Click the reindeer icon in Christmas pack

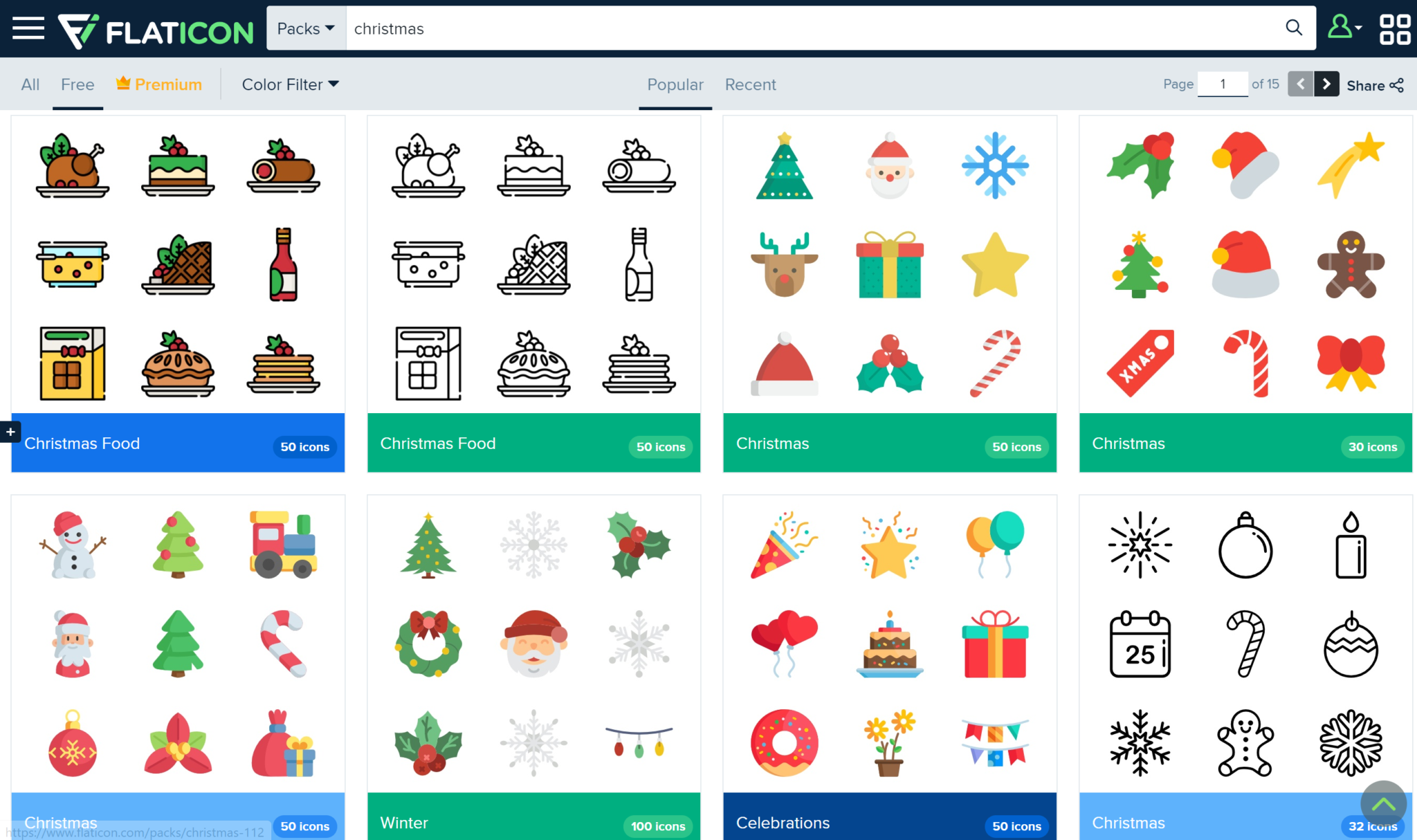785,265
